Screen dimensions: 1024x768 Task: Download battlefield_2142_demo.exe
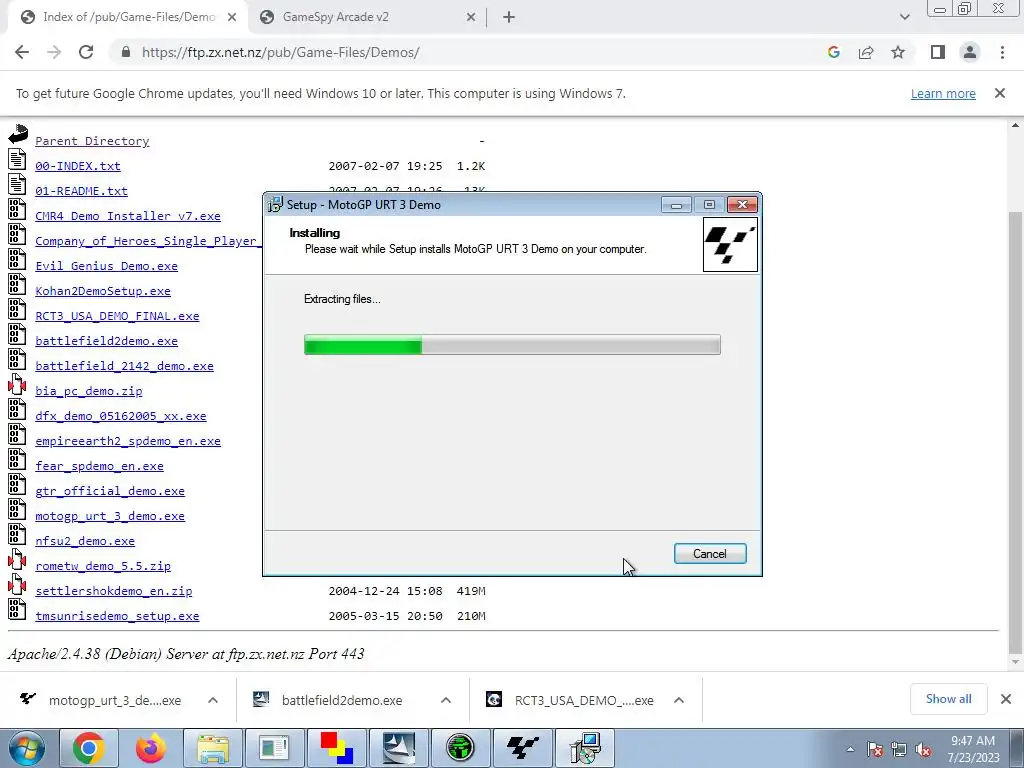(125, 366)
